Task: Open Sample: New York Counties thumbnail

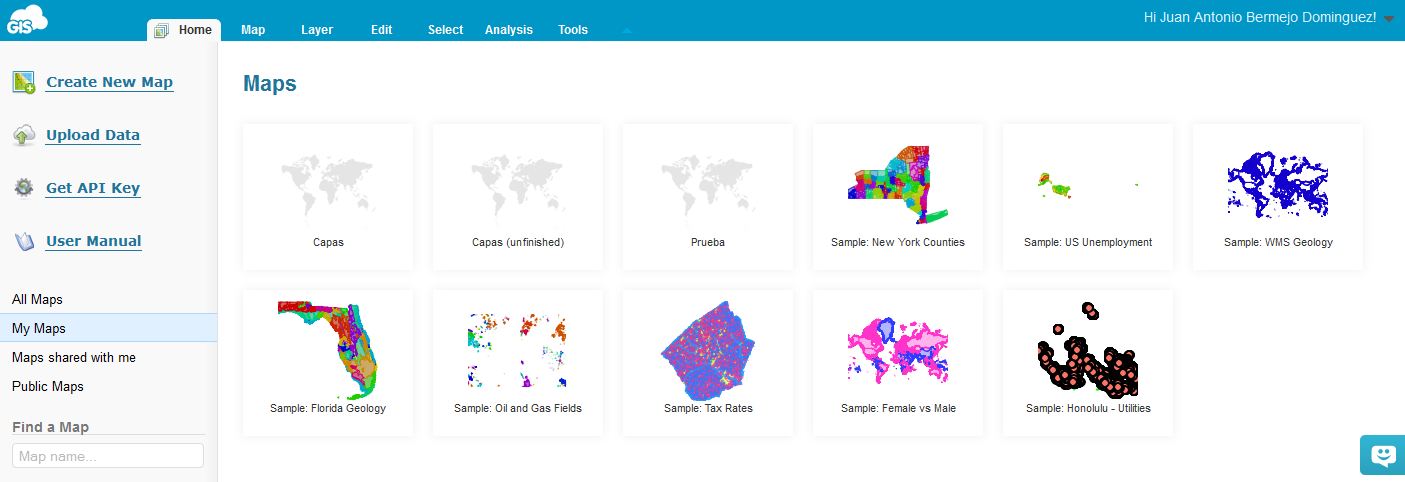Action: 897,184
